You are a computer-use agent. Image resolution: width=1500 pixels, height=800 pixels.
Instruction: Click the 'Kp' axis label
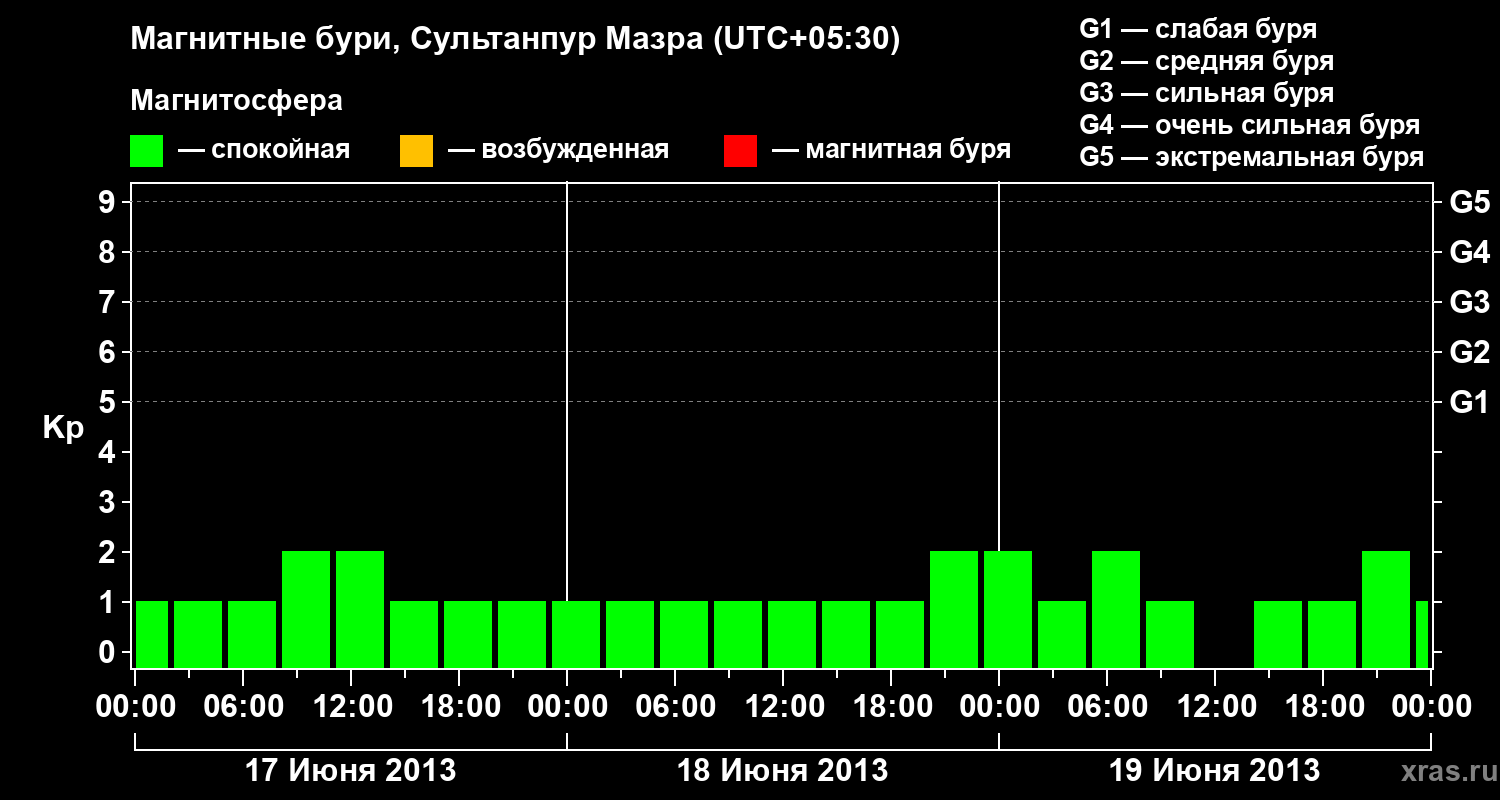tap(64, 428)
